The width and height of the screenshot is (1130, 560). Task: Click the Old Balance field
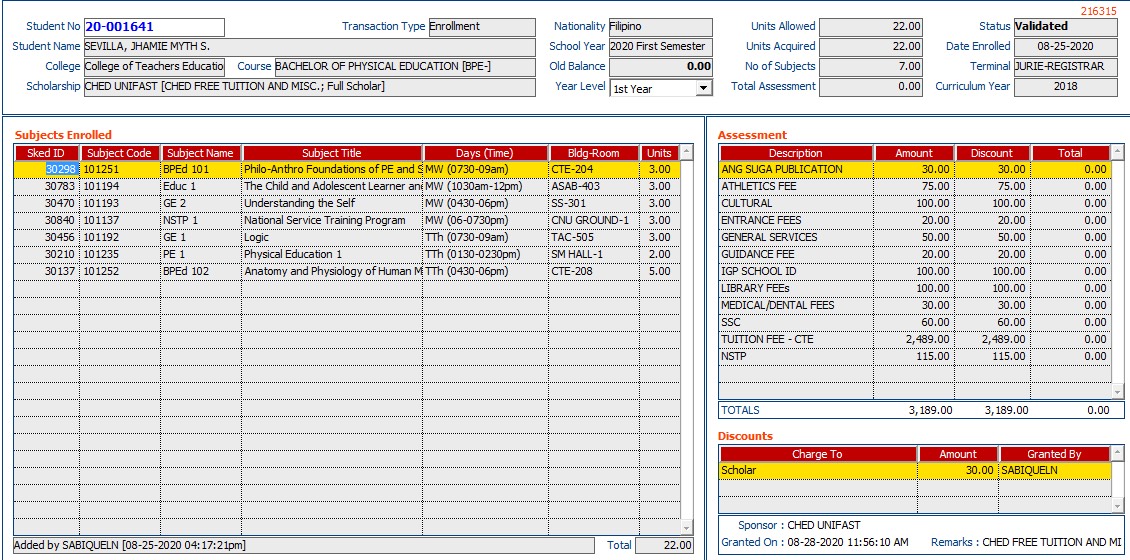pos(661,67)
